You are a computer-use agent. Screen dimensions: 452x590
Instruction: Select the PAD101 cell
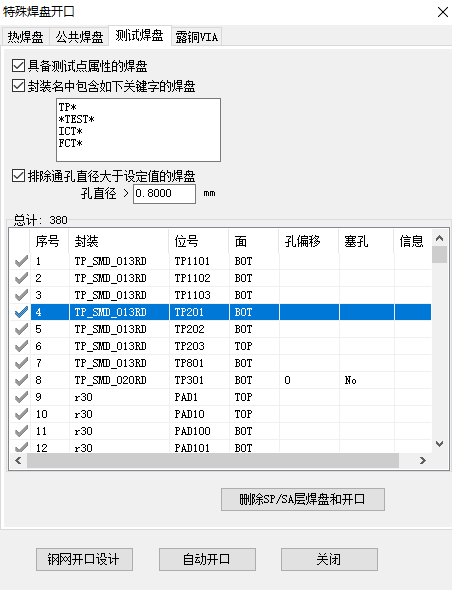coord(199,447)
